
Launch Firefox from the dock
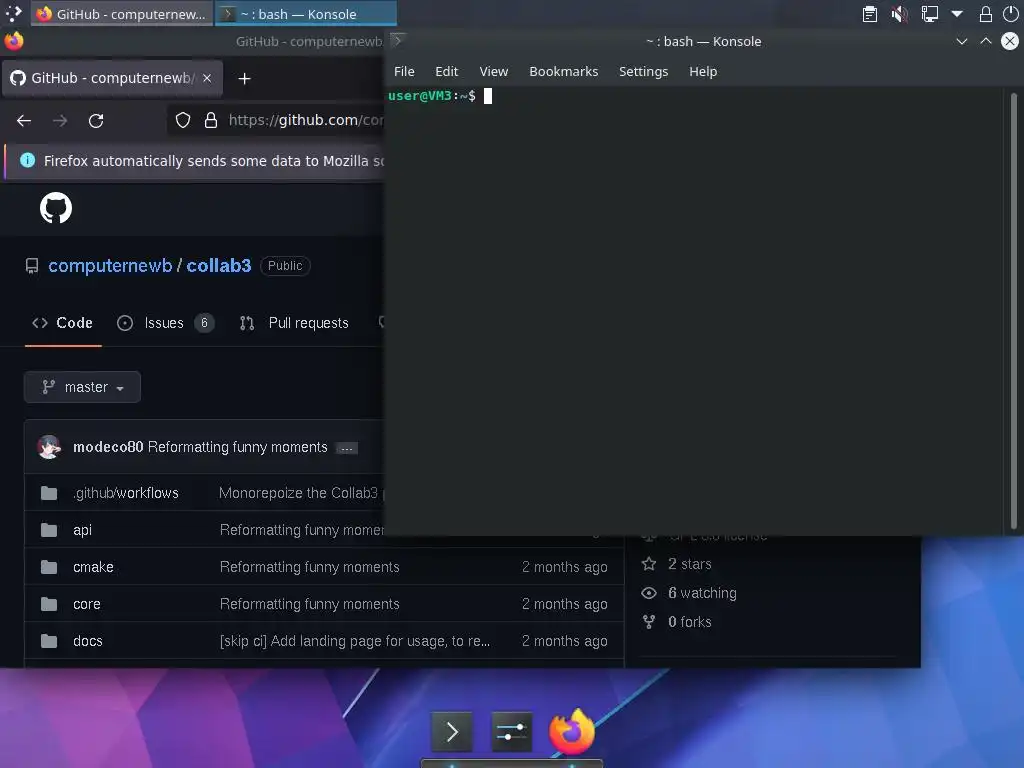coord(571,731)
